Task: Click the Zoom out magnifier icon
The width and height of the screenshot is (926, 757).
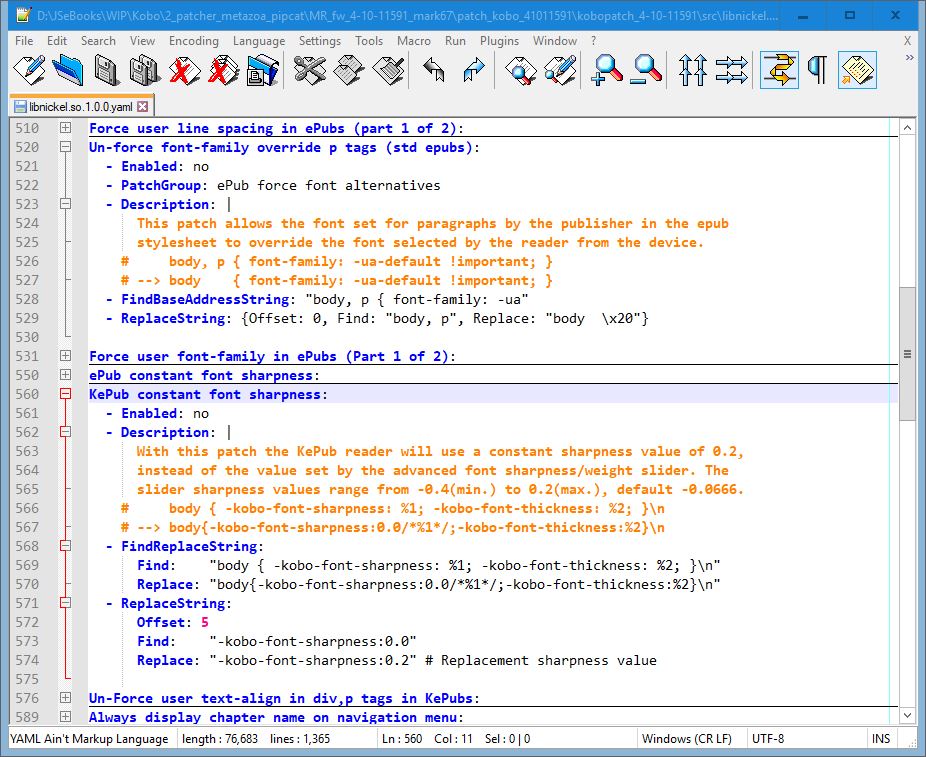Action: pyautogui.click(x=647, y=70)
